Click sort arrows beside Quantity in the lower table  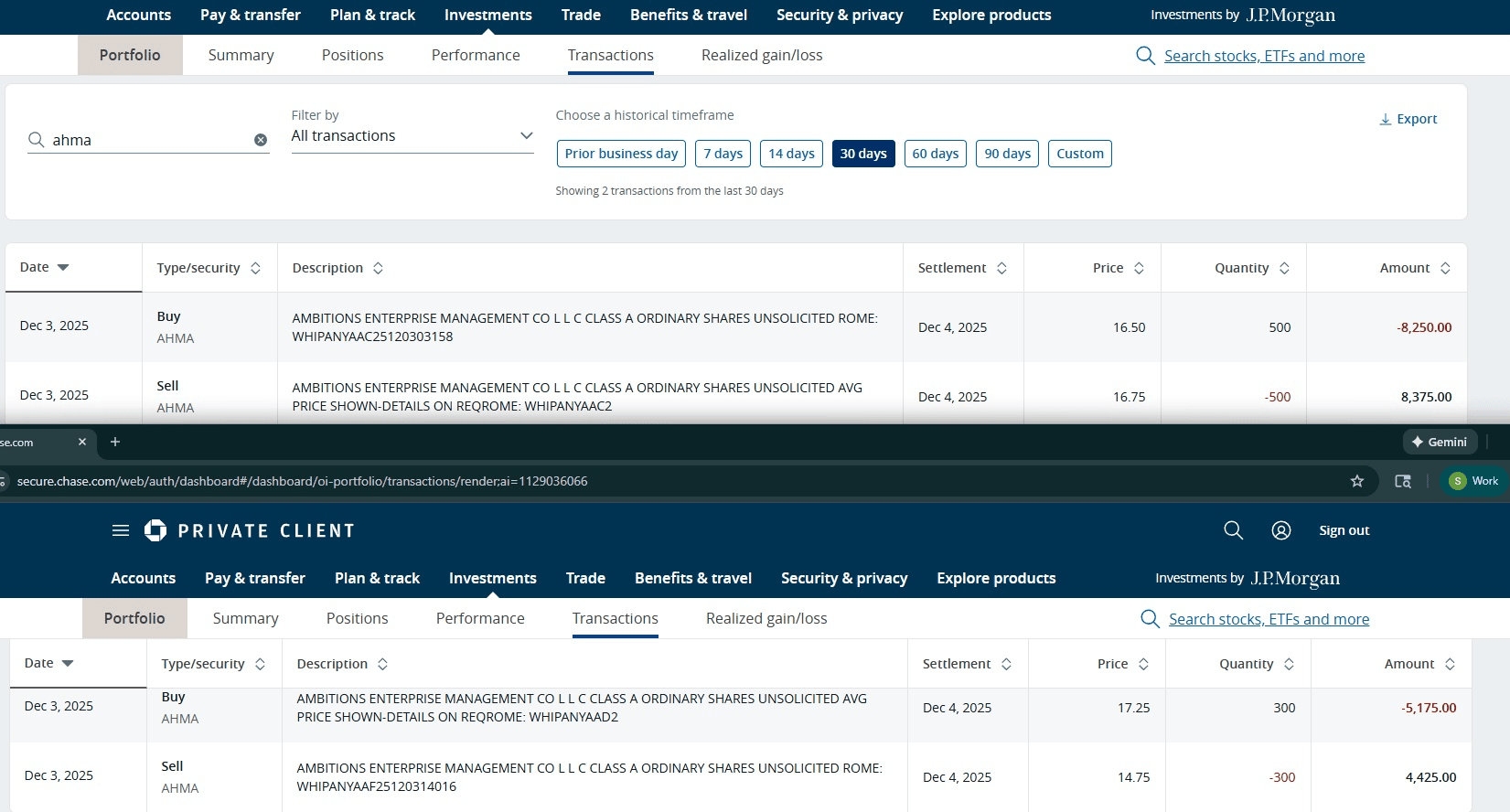pos(1289,664)
